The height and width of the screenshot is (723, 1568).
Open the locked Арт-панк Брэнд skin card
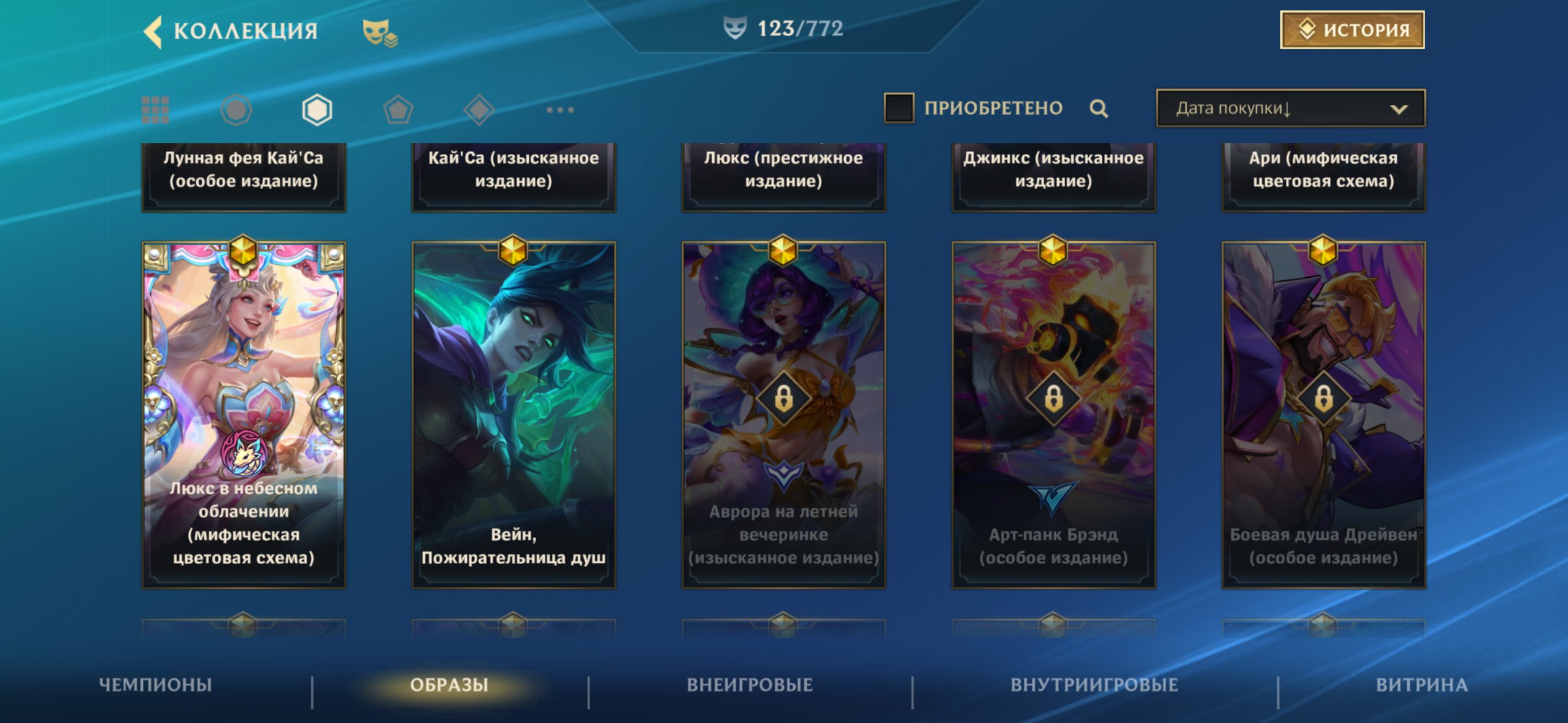pyautogui.click(x=1053, y=415)
